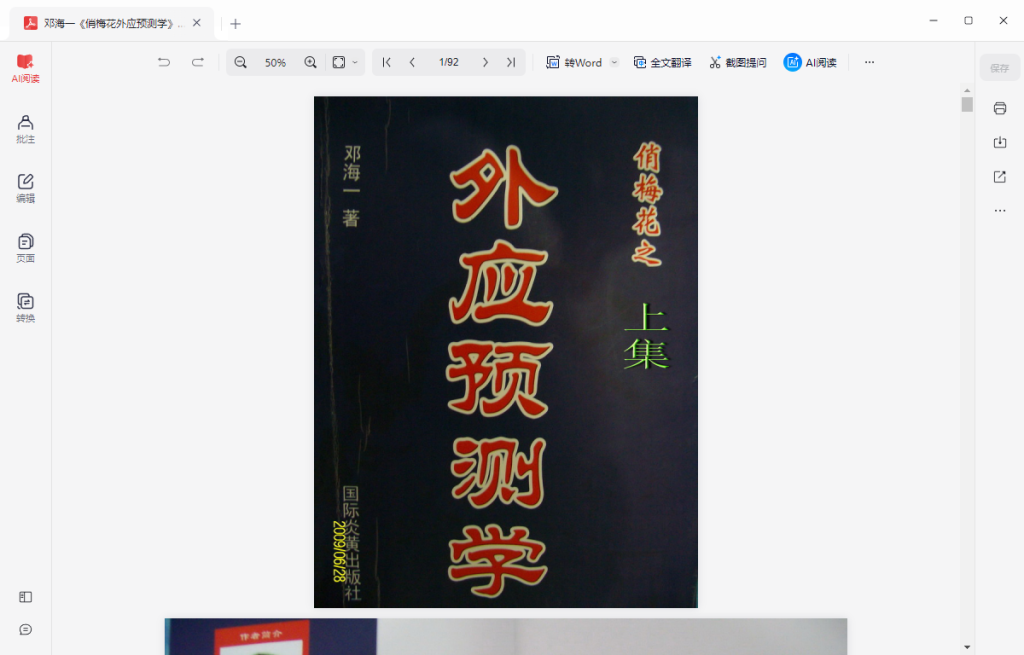
Task: Toggle the sidebar panel at bottom left
Action: [24, 597]
